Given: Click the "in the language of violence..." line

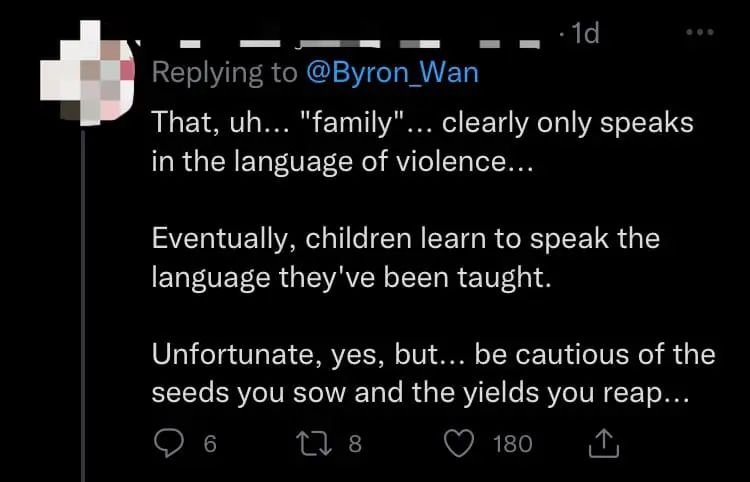Looking at the screenshot, I should [342, 161].
